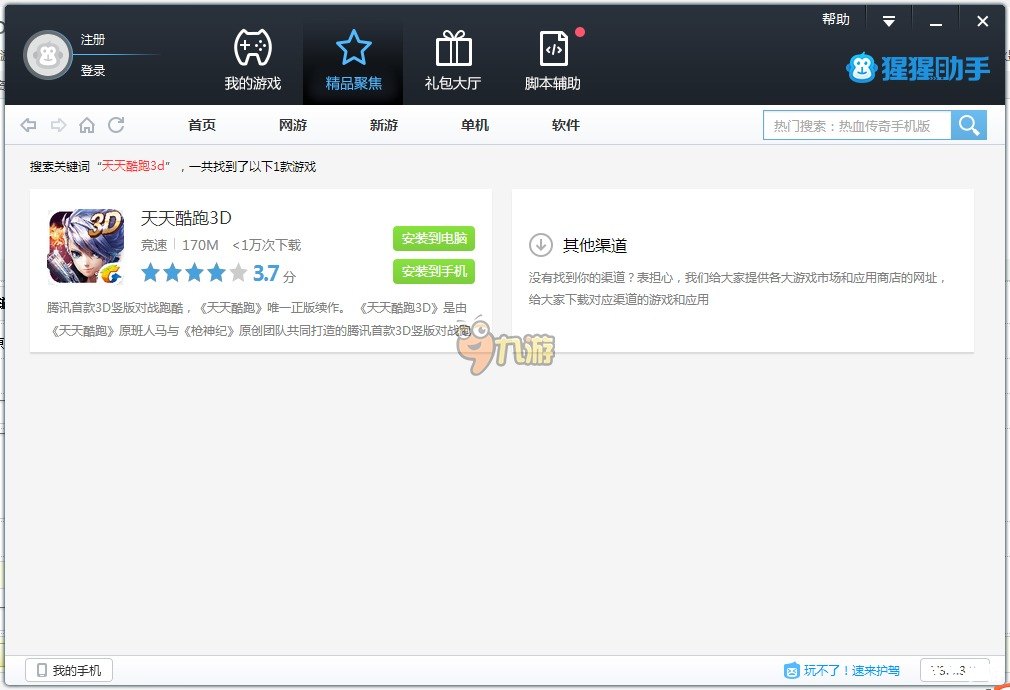1010x690 pixels.
Task: Click the game description starting 腾讯首款3D竖版
Action: click(258, 319)
